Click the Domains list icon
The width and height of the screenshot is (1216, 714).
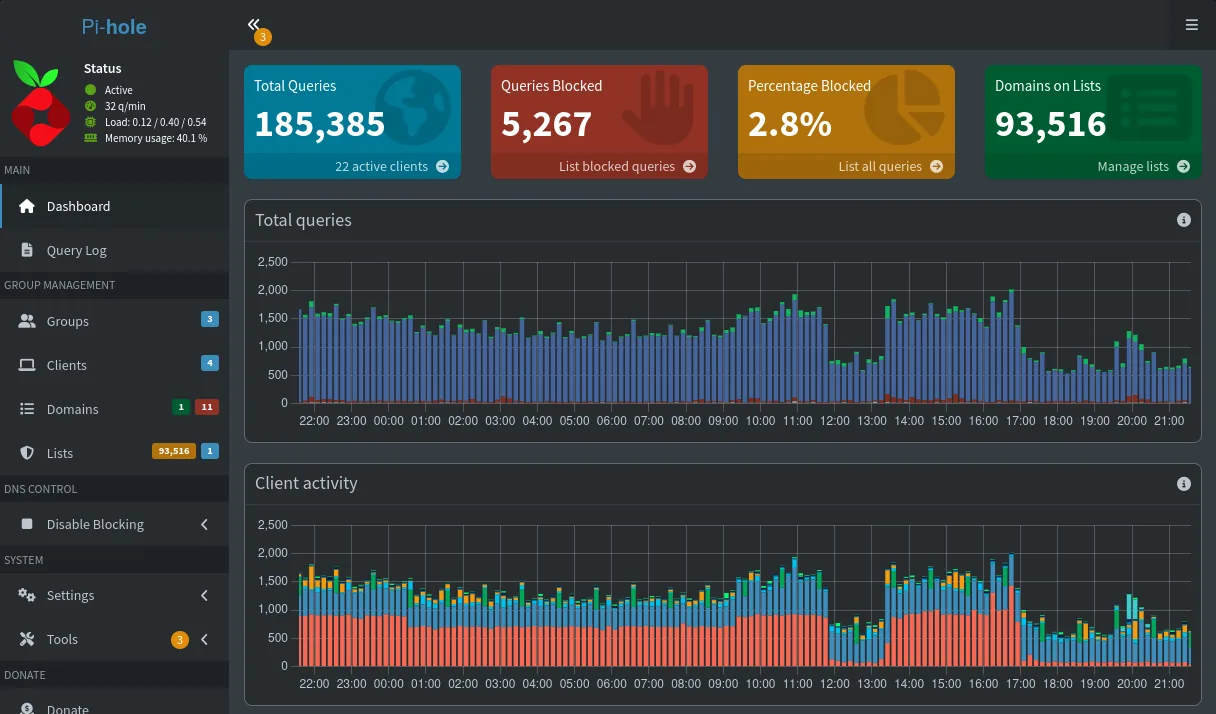point(27,409)
